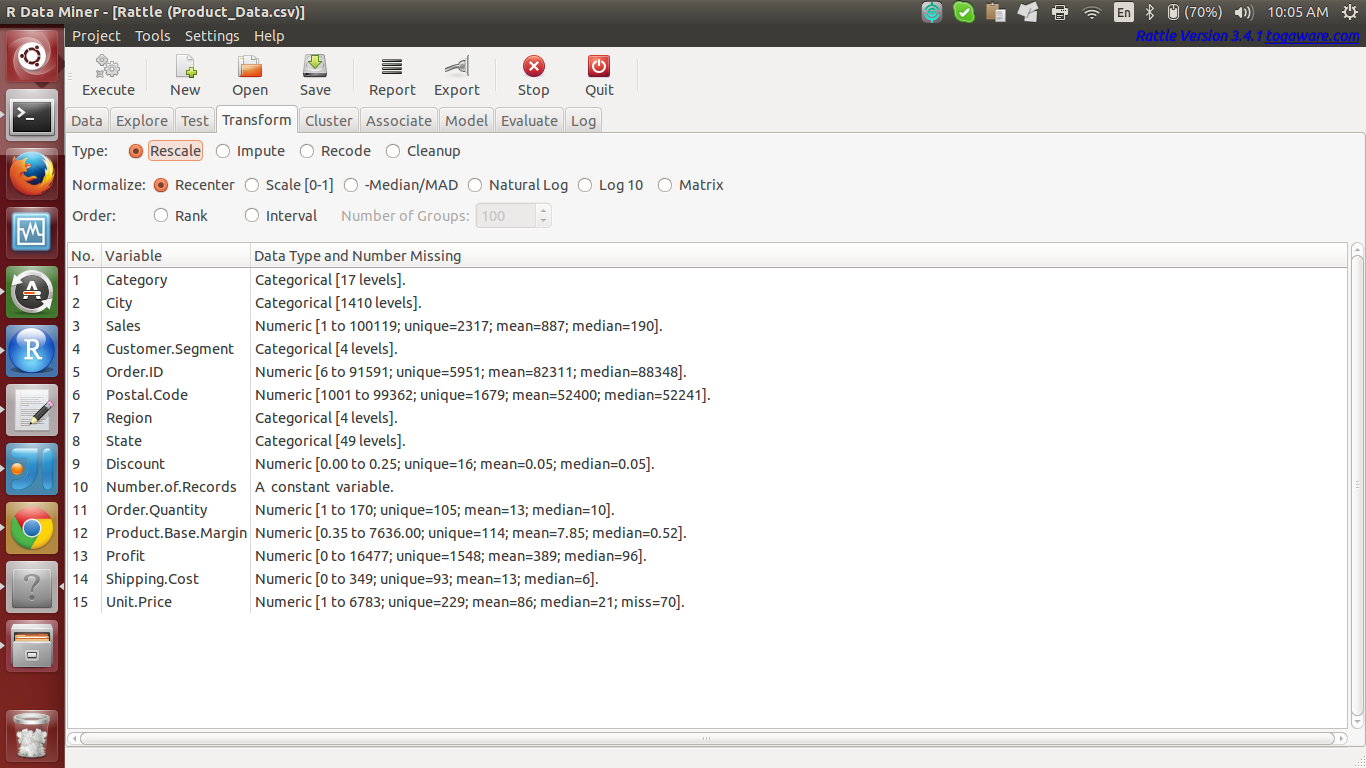
Task: Open the togaware.com link
Action: [1313, 36]
